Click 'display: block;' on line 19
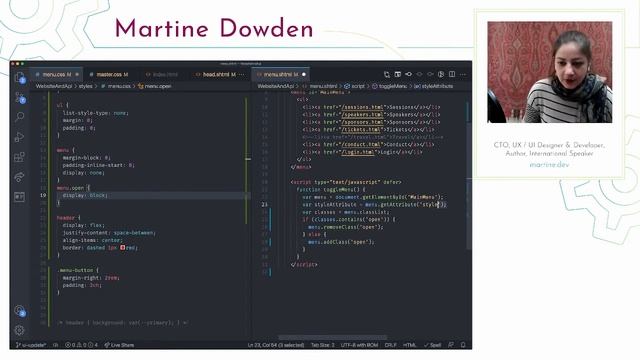Image resolution: width=640 pixels, height=360 pixels. click(85, 195)
